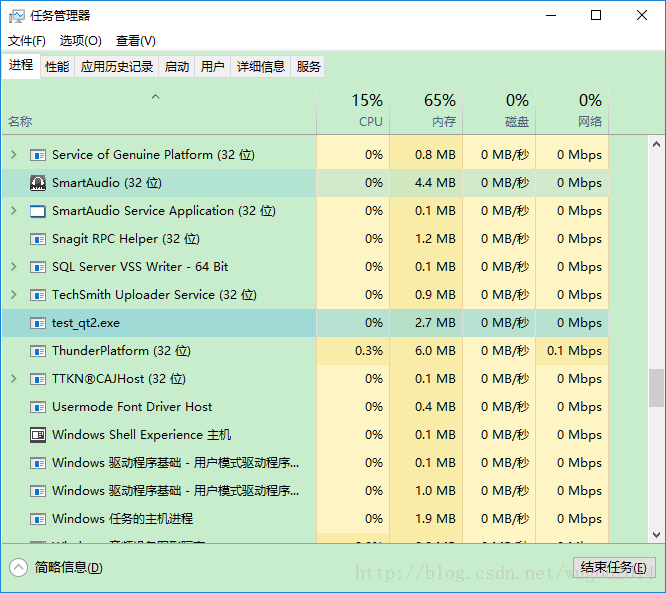Click the Service of Genuine Platform process icon
This screenshot has height=593, width=666.
coord(38,155)
